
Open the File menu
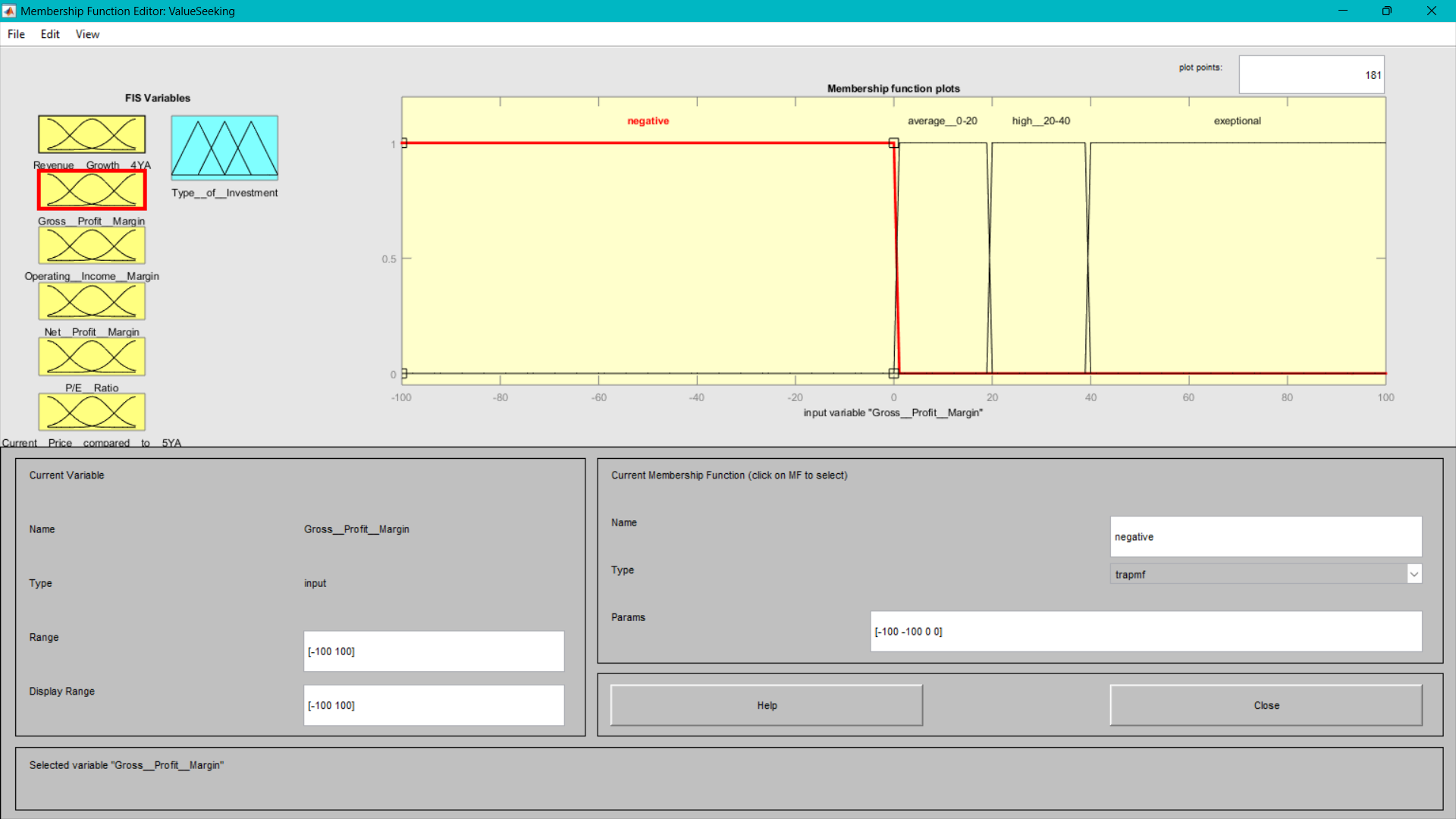click(x=16, y=34)
